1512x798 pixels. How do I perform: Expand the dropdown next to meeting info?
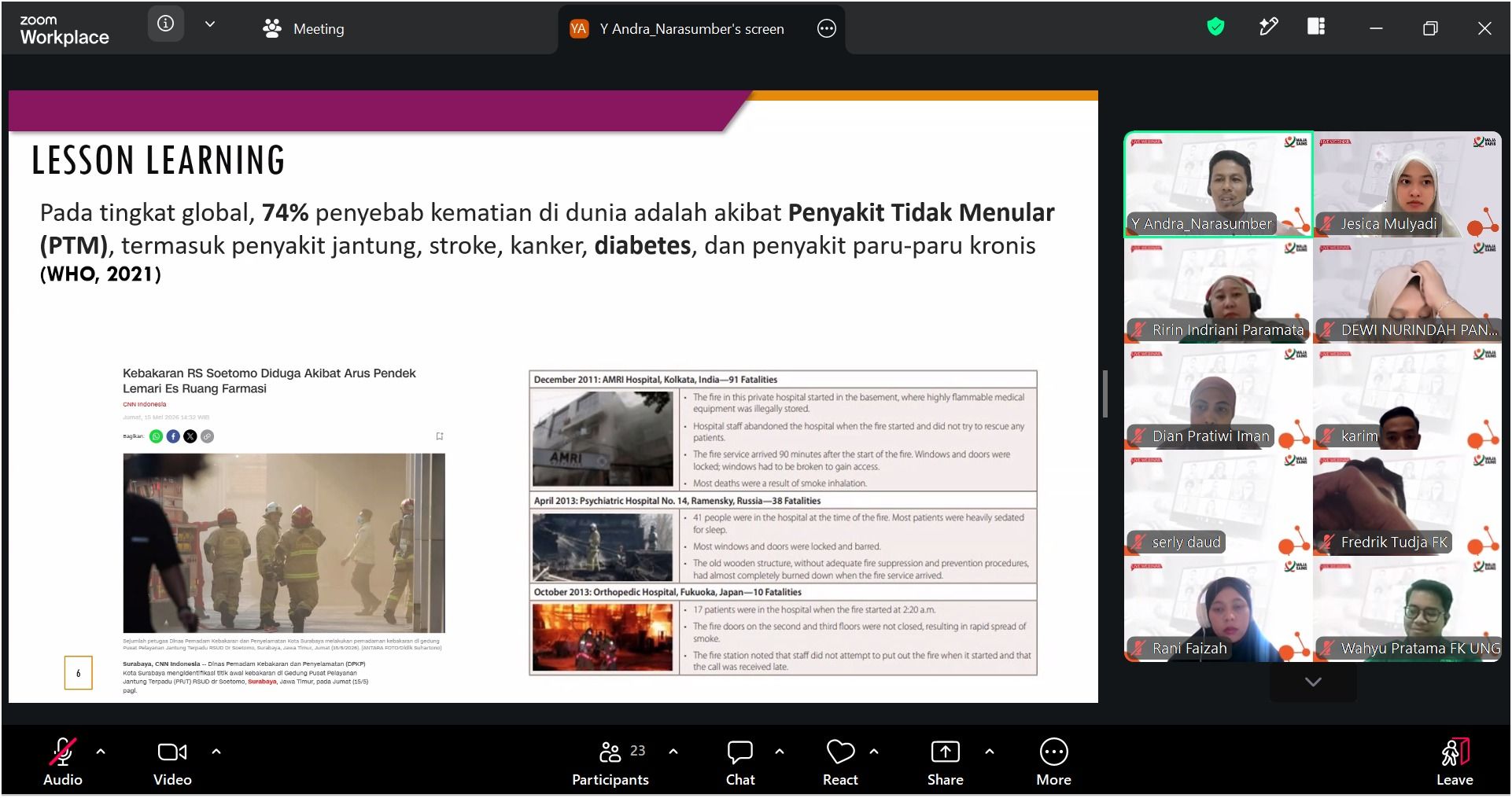[x=210, y=24]
